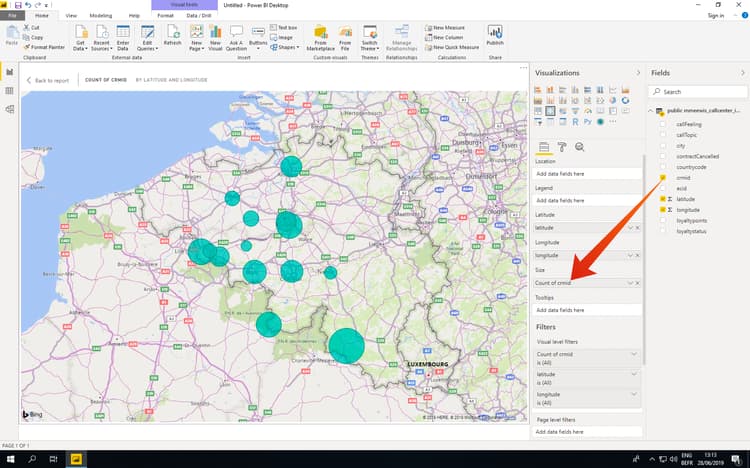Select the Format paint roller icon
The height and width of the screenshot is (468, 750).
562,147
